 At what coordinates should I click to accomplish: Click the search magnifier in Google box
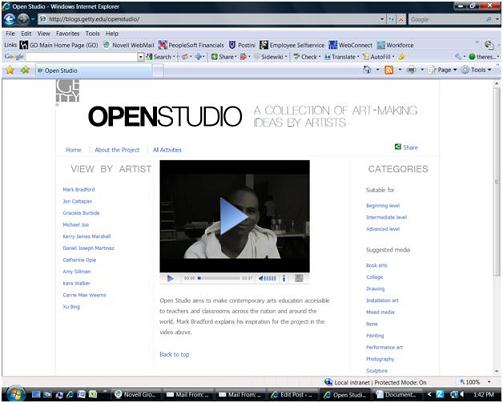point(489,20)
